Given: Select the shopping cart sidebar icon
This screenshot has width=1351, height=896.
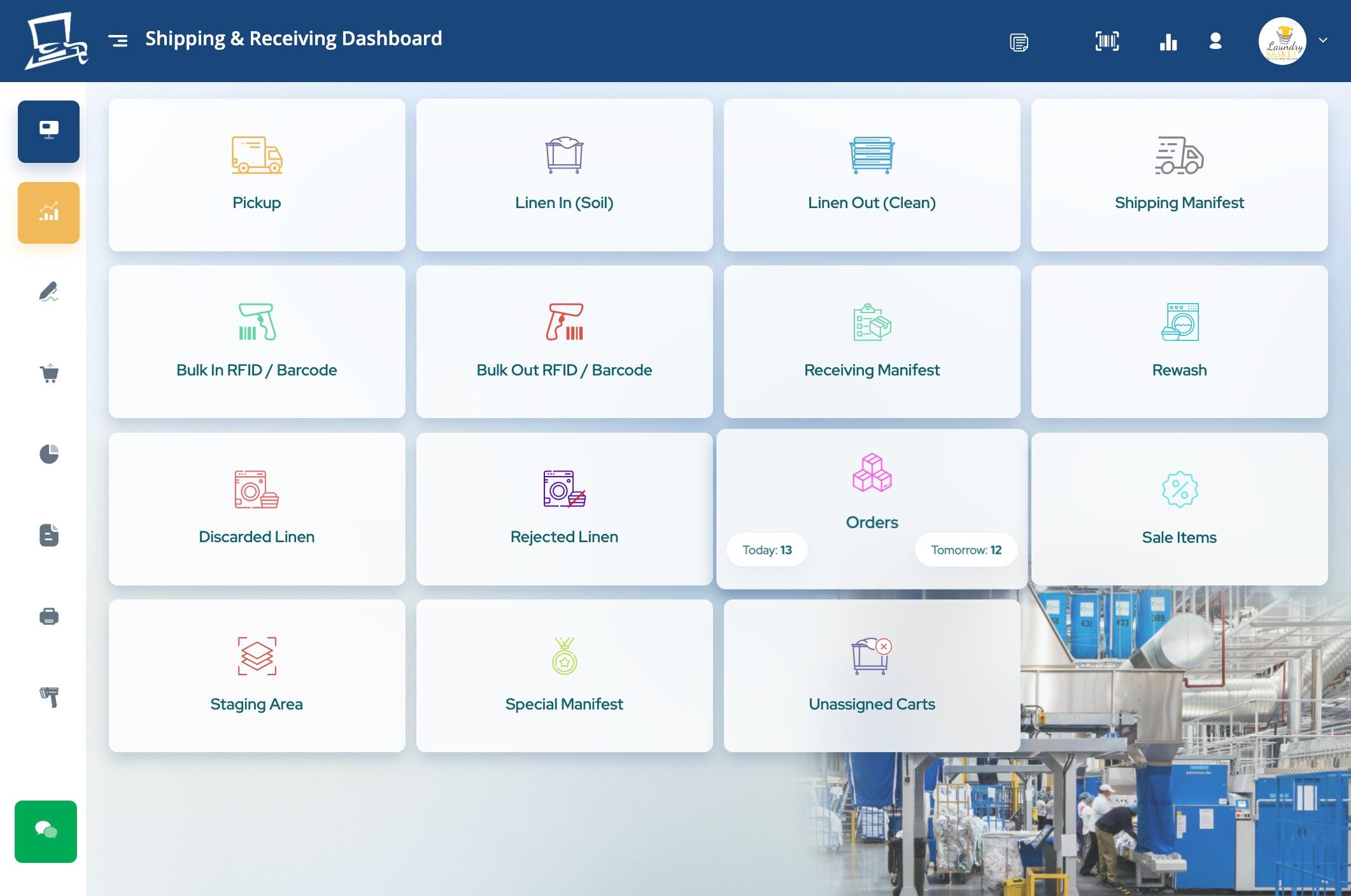Looking at the screenshot, I should pos(49,373).
